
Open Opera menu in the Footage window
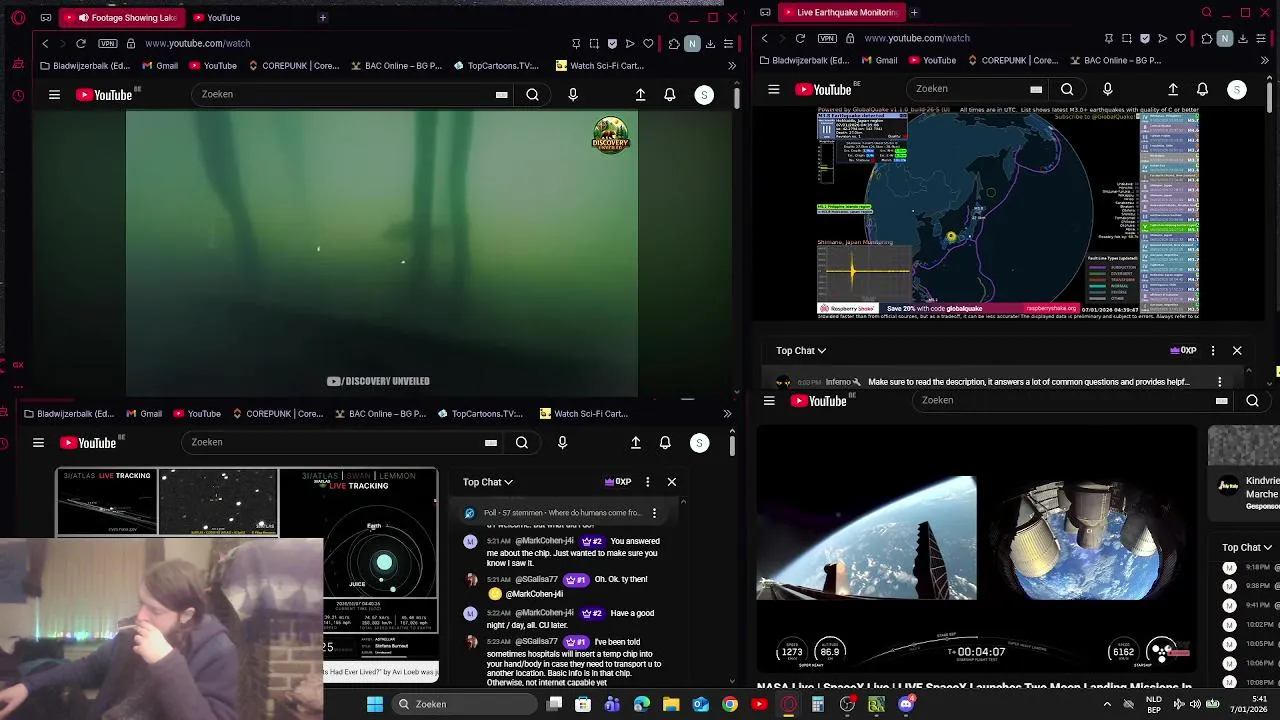click(18, 17)
